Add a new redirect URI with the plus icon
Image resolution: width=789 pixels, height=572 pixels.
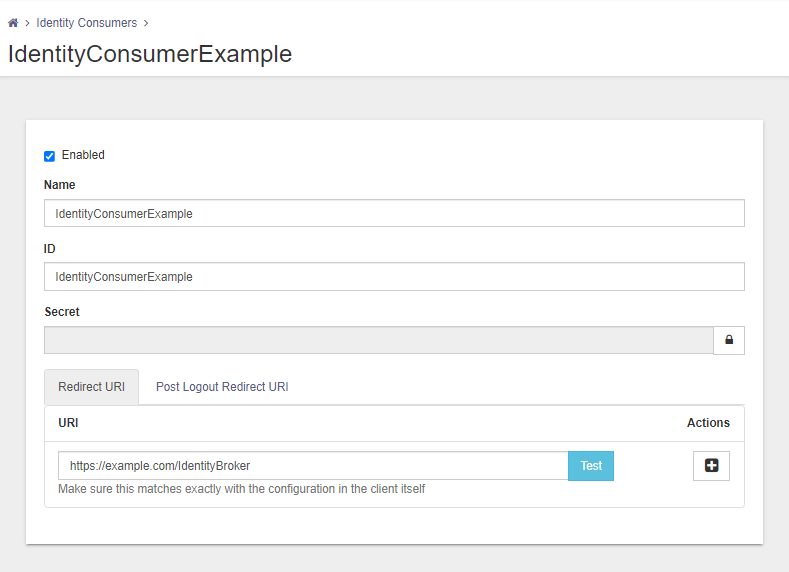click(x=711, y=466)
